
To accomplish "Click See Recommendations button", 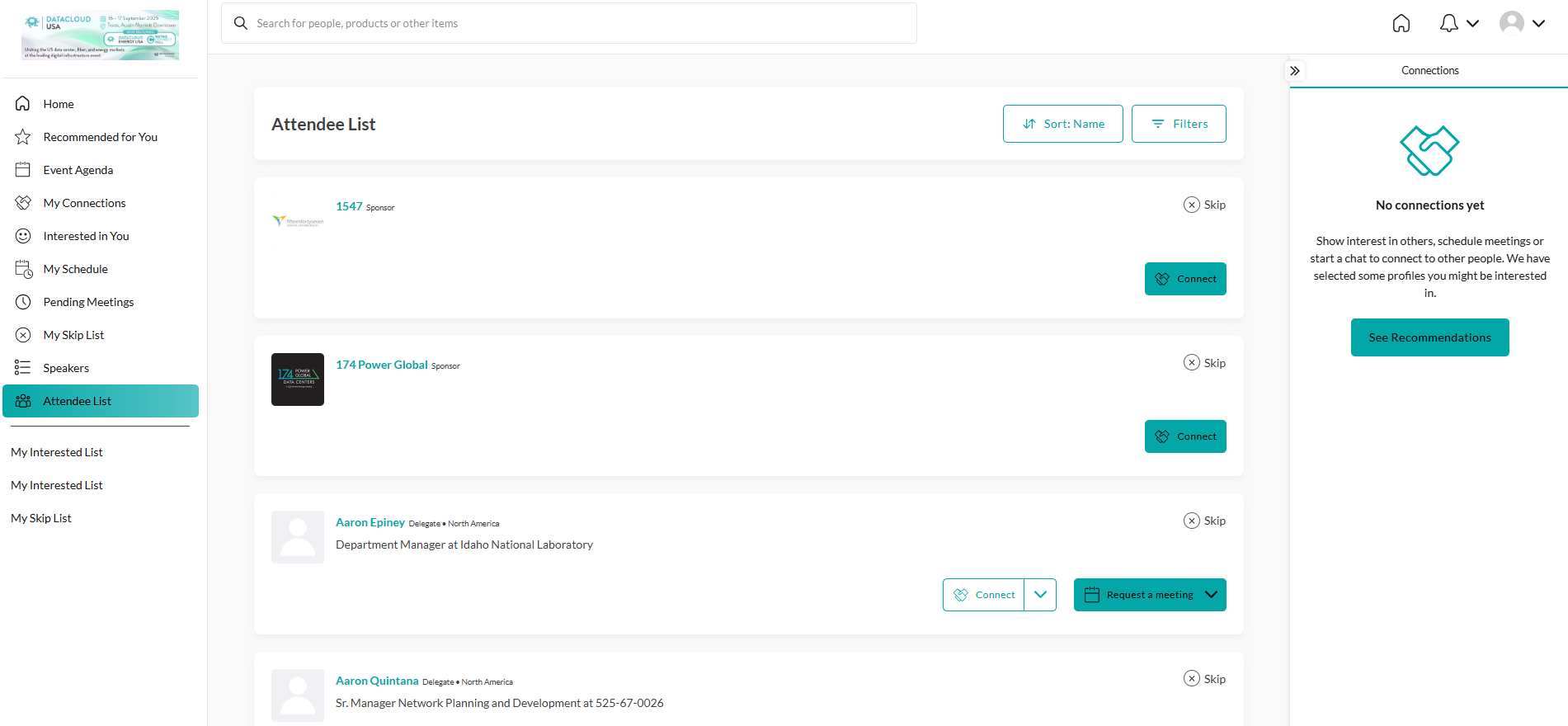I will pos(1429,337).
